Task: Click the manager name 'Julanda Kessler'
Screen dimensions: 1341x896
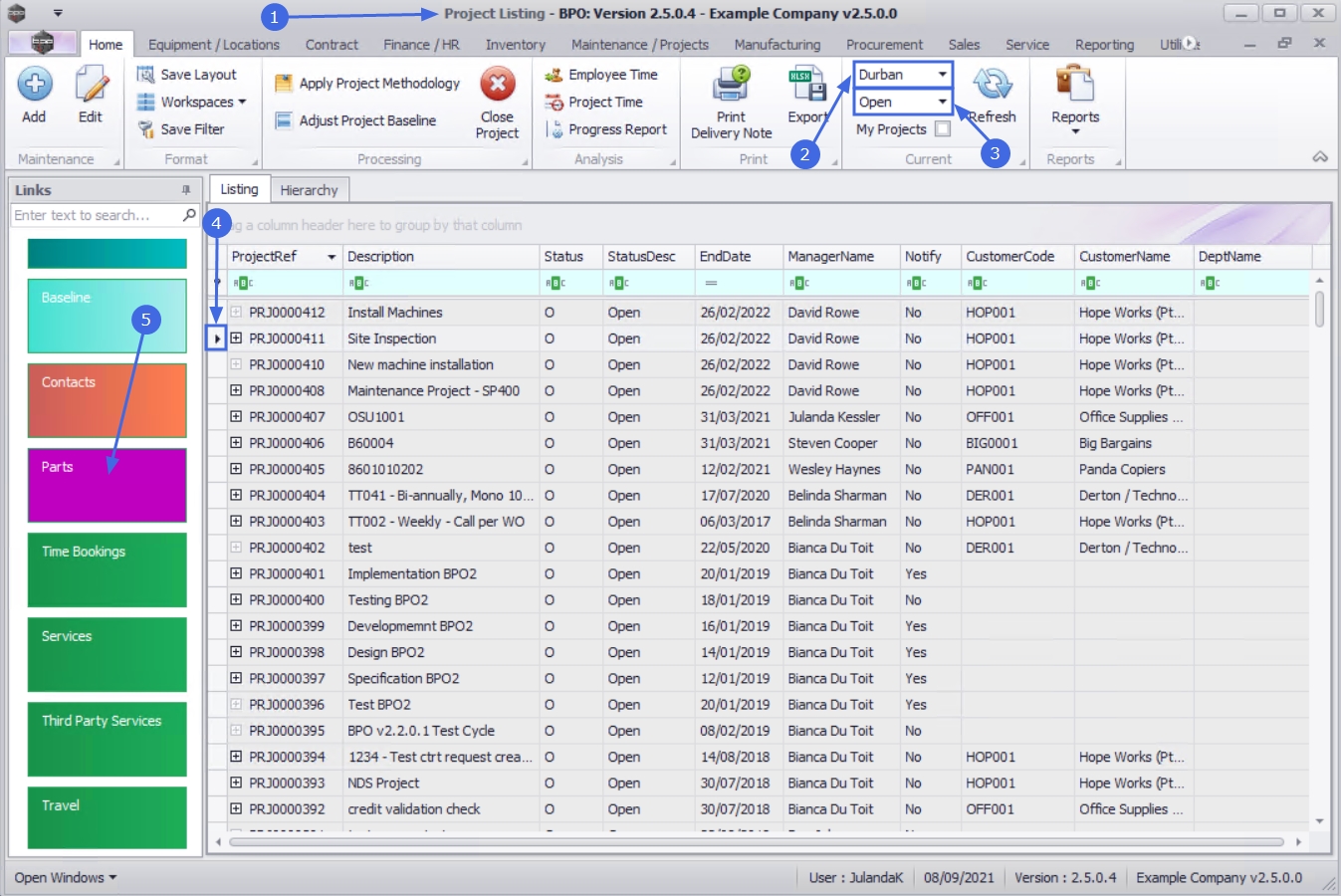Action: point(833,417)
